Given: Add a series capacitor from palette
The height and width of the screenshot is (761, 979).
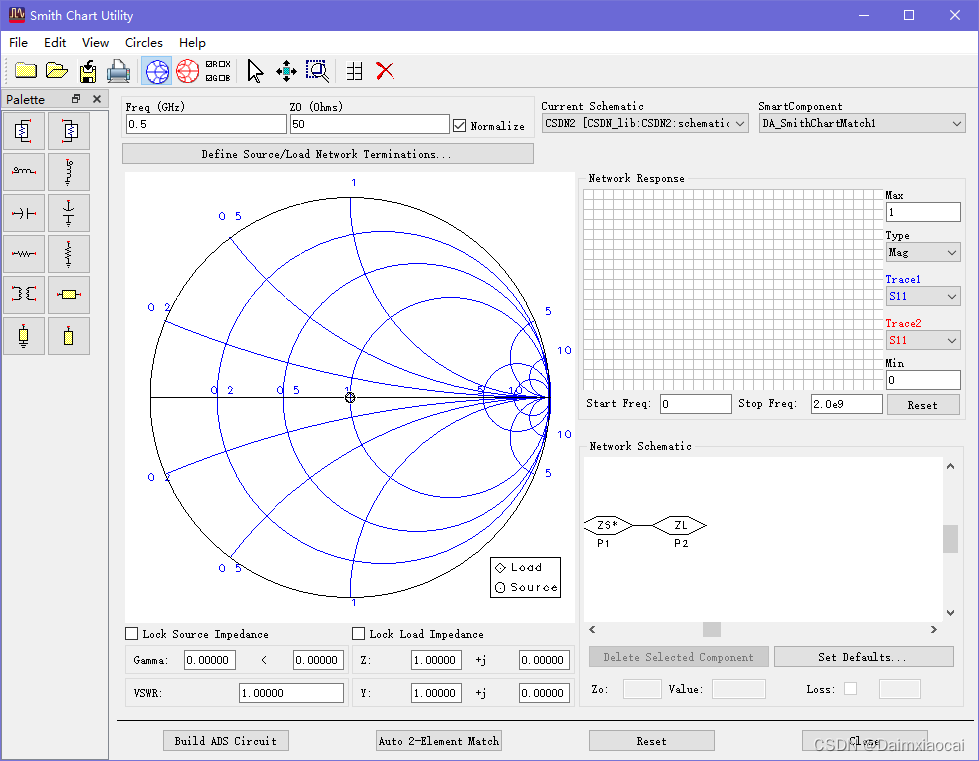Looking at the screenshot, I should click(x=24, y=213).
